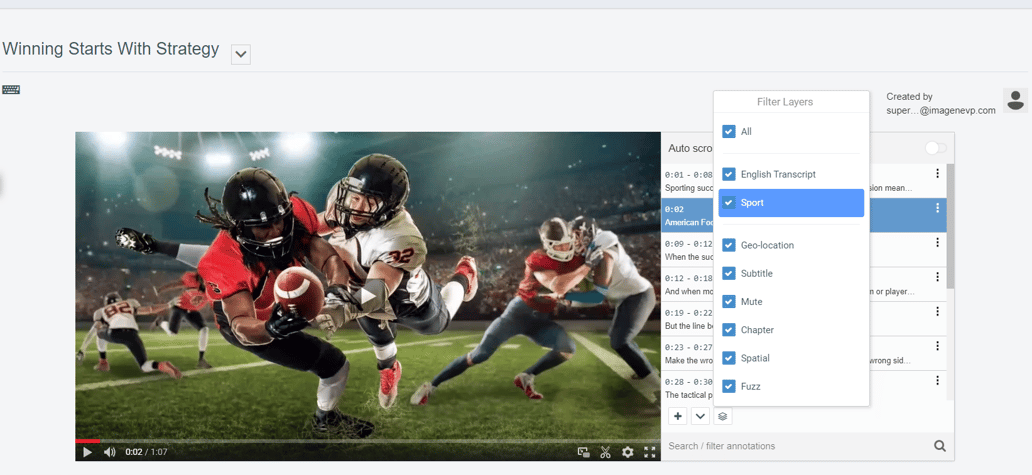Screen dimensions: 1032x475
Task: Click the search magnifier icon
Action: (940, 446)
